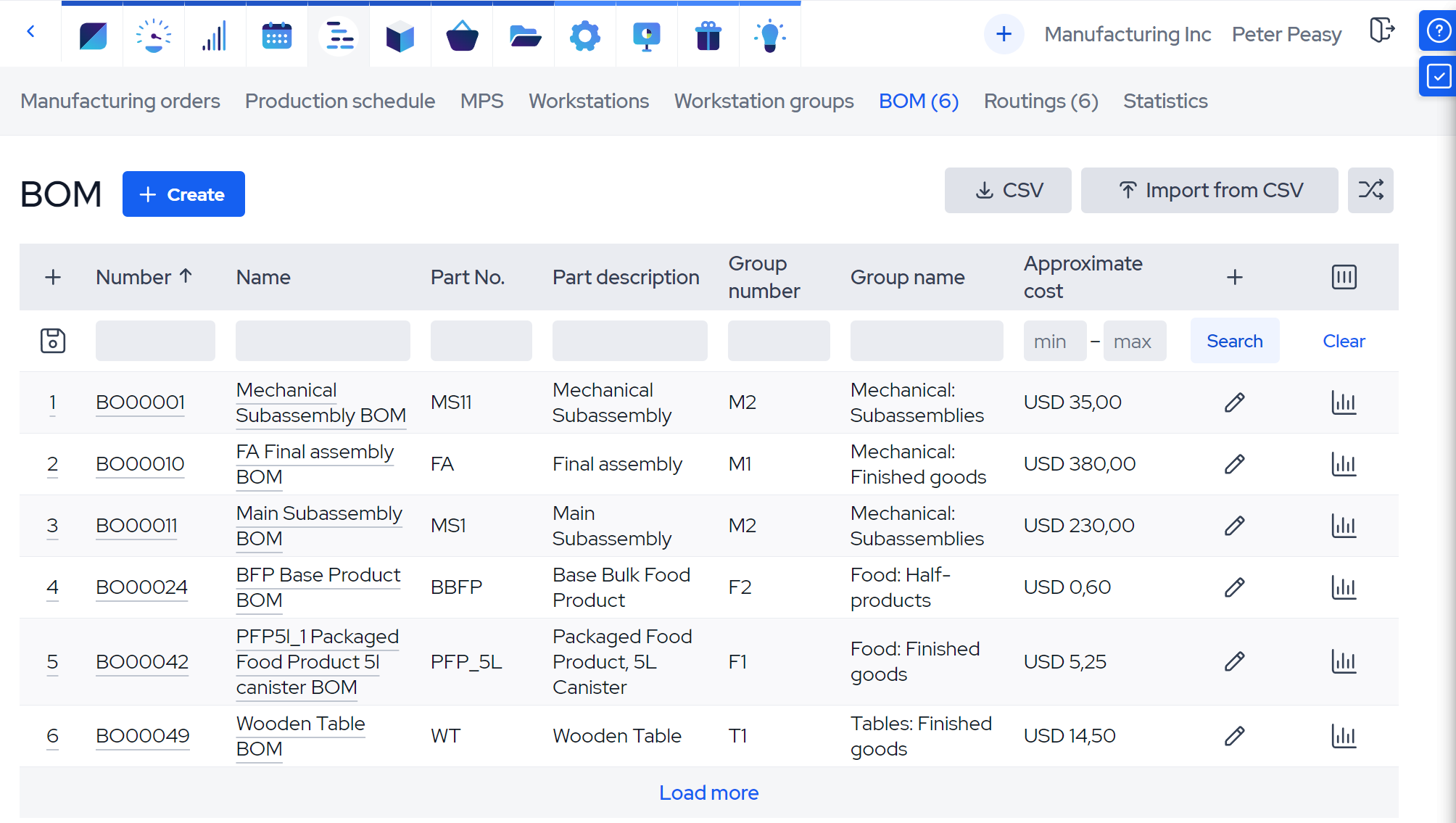Click the Load more link
The width and height of the screenshot is (1456, 823).
[708, 793]
